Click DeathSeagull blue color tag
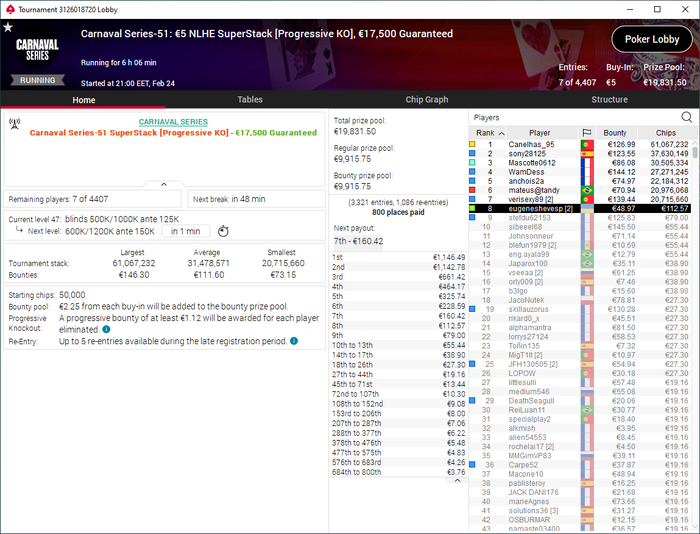Image resolution: width=700 pixels, height=534 pixels. (x=472, y=400)
